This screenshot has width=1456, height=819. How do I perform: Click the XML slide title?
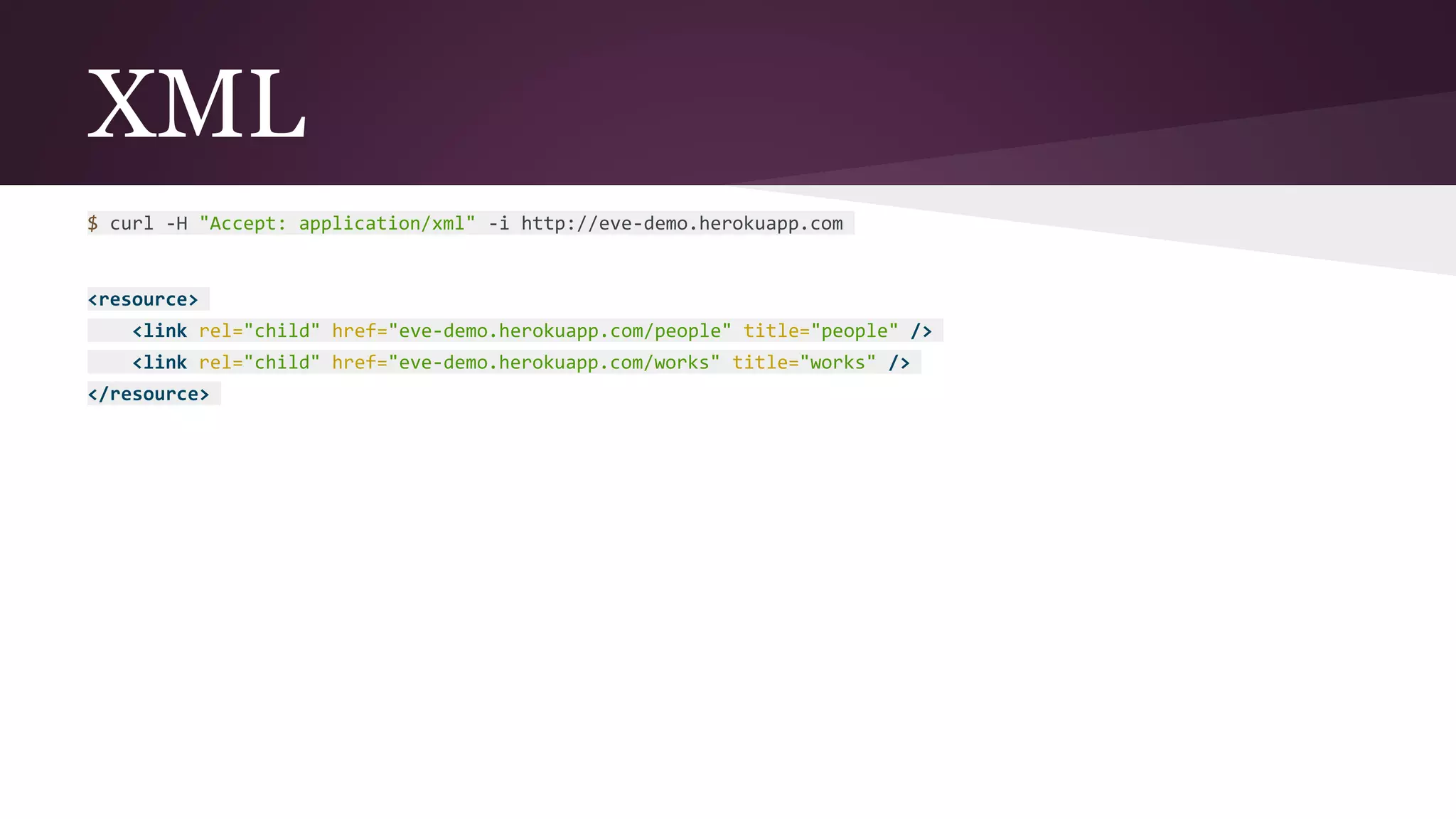[x=197, y=104]
